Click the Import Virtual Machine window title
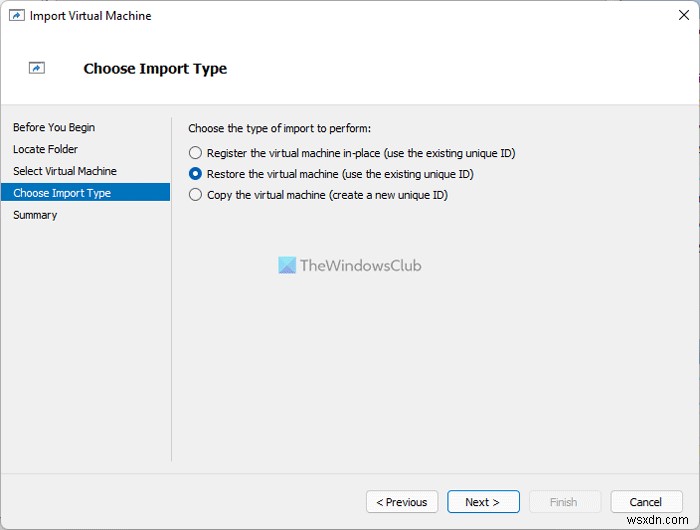 (x=91, y=16)
